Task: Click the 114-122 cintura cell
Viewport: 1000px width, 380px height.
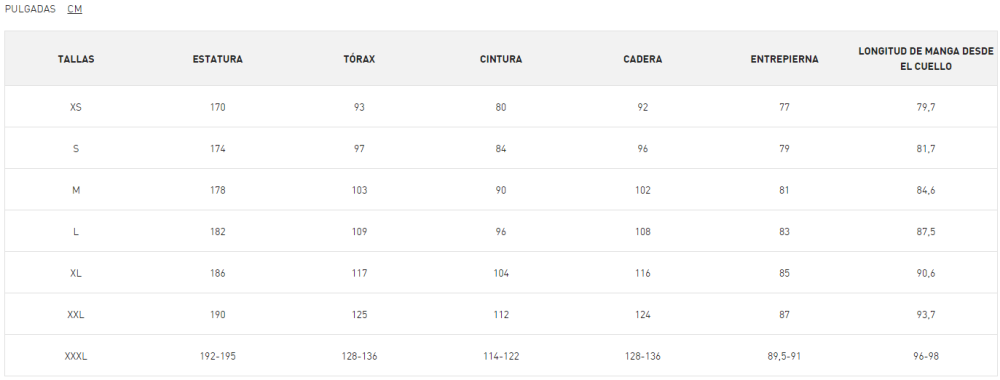Action: point(501,356)
